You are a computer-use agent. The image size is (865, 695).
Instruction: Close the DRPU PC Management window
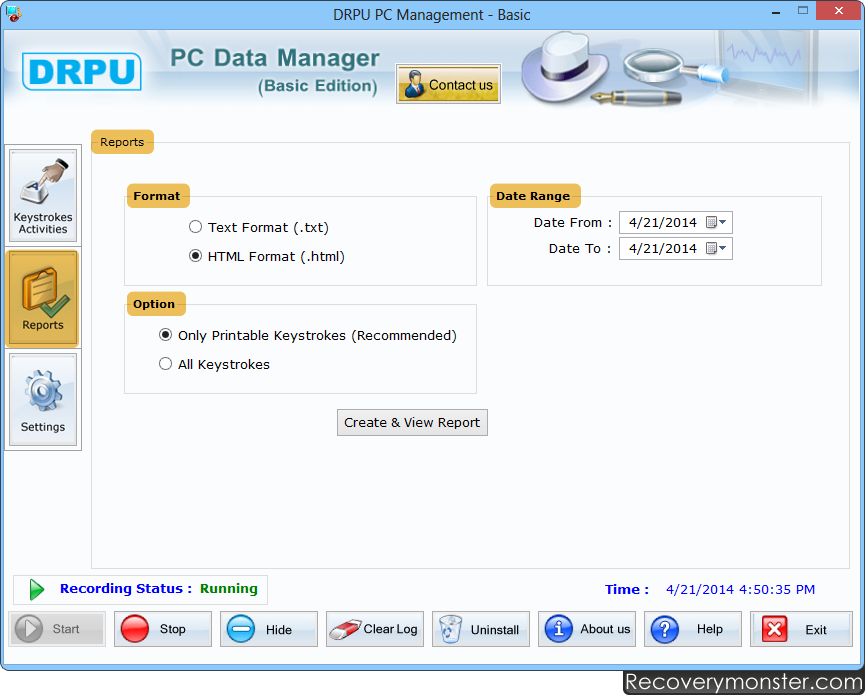click(838, 10)
